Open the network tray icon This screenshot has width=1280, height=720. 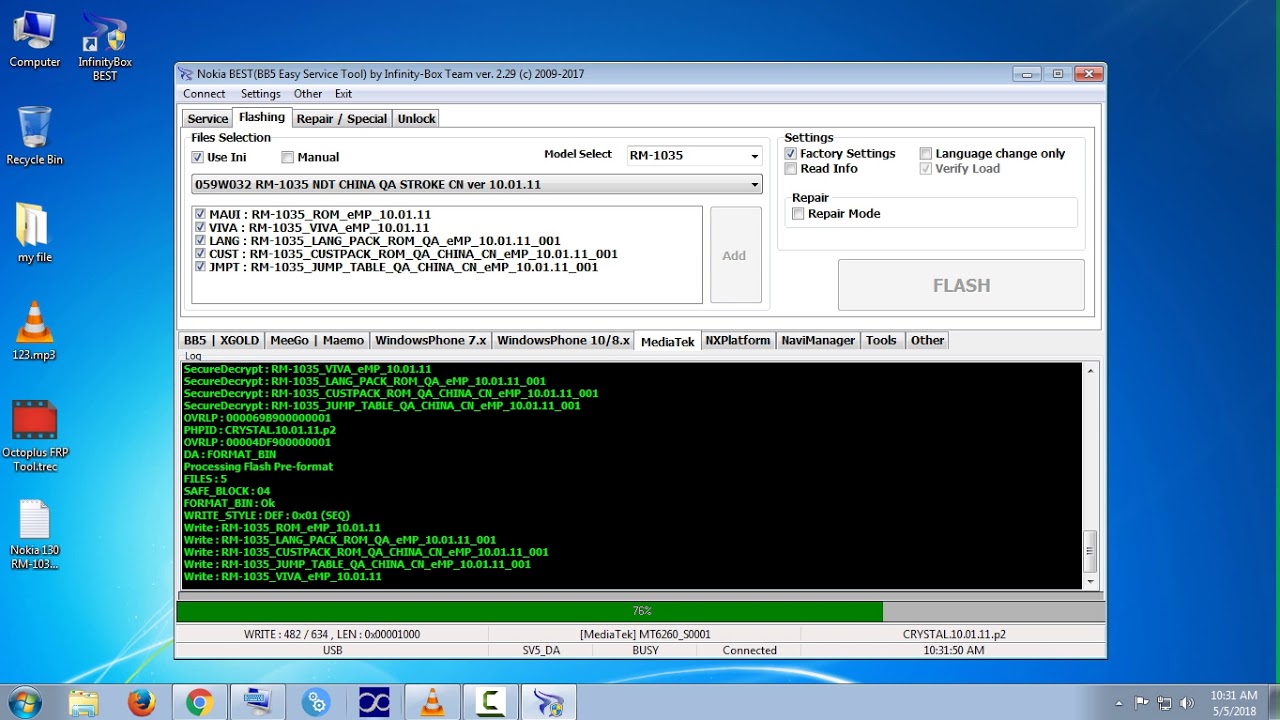[1164, 703]
